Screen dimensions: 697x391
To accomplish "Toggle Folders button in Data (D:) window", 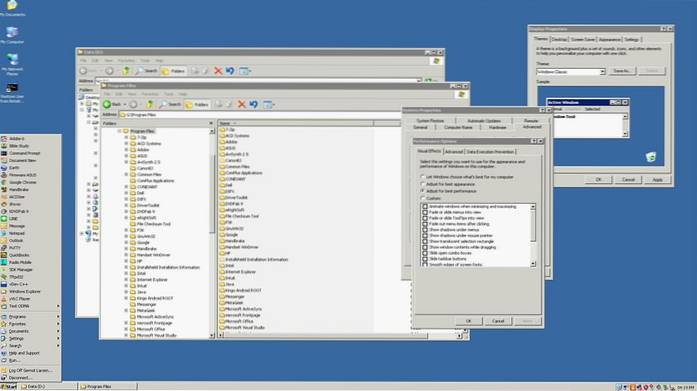I will 173,71.
